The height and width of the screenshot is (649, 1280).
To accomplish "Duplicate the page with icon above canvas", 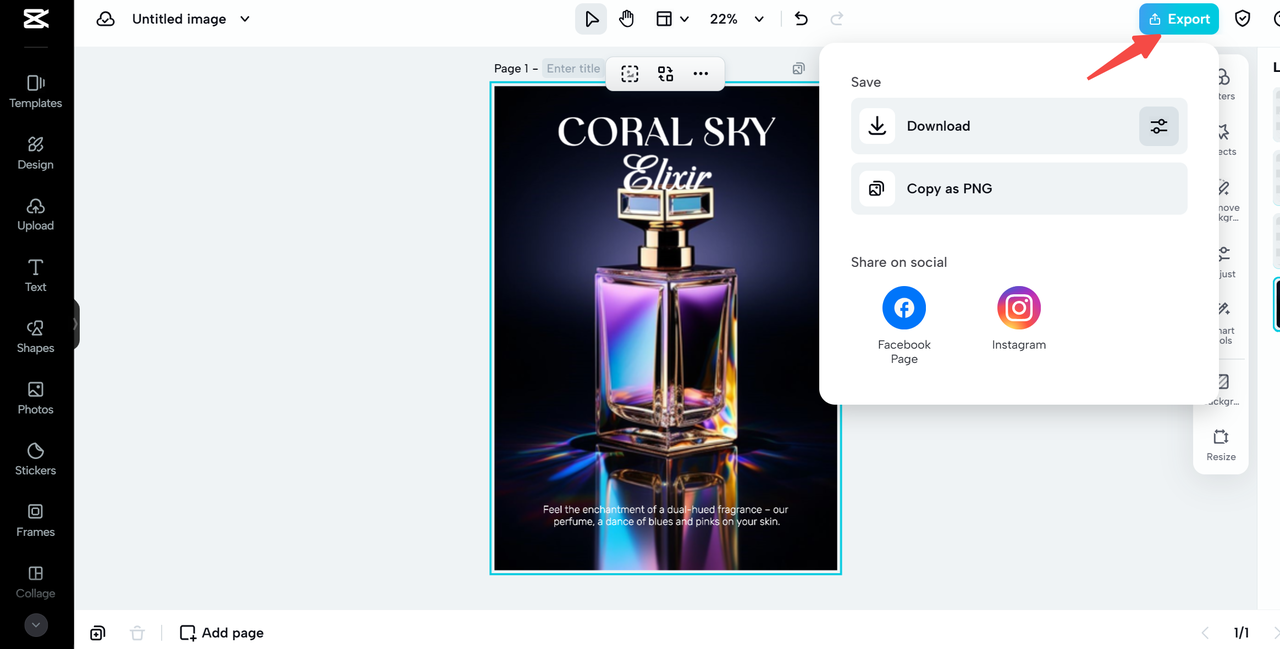I will pos(798,69).
